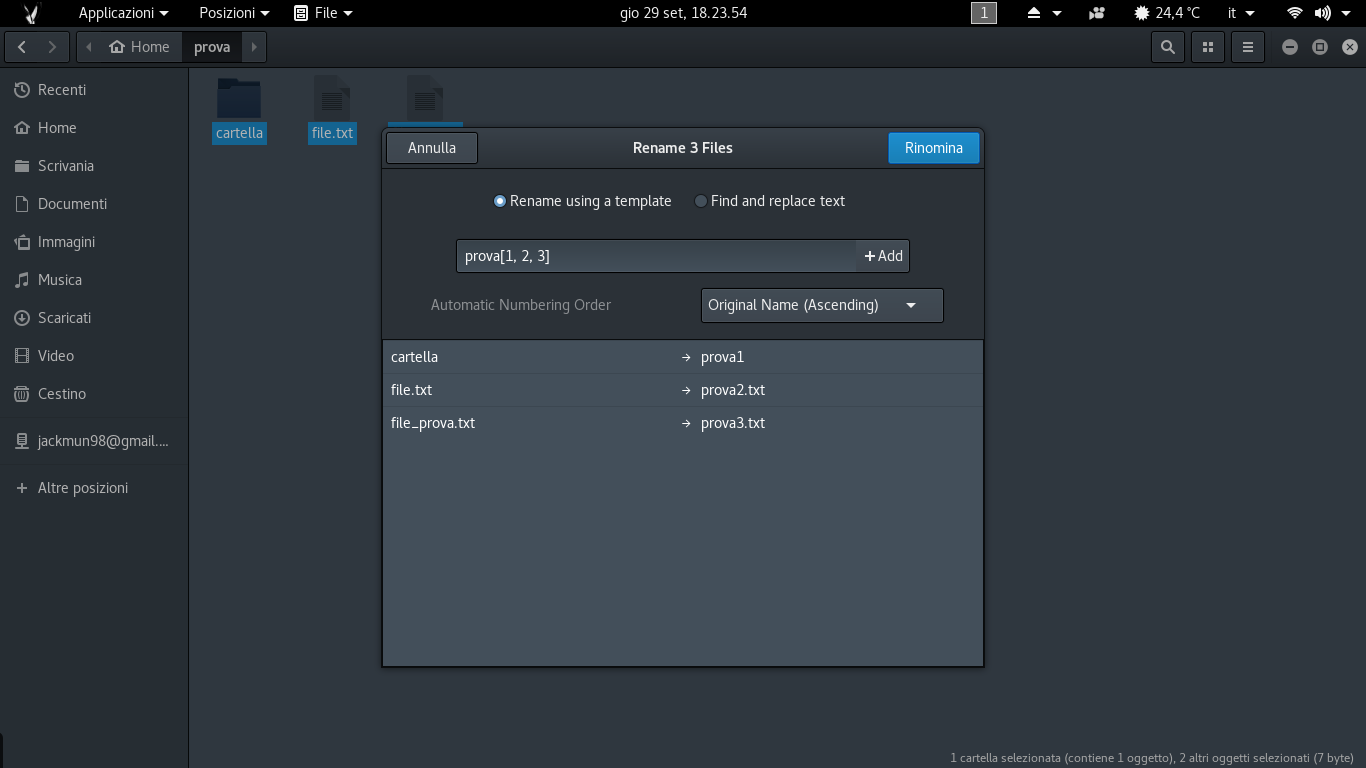Click the workspace 1 indicator

point(984,13)
